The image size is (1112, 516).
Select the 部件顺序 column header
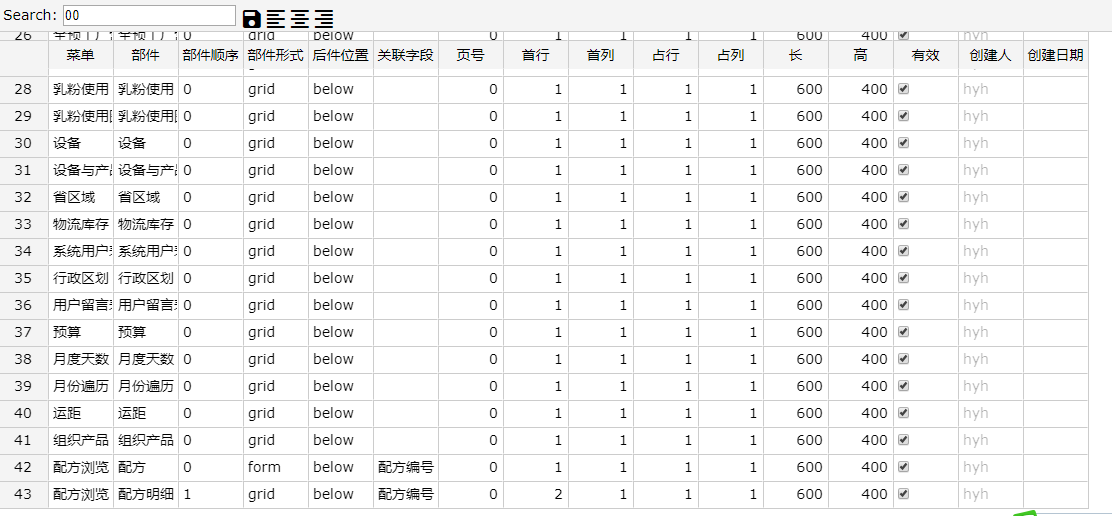[211, 55]
